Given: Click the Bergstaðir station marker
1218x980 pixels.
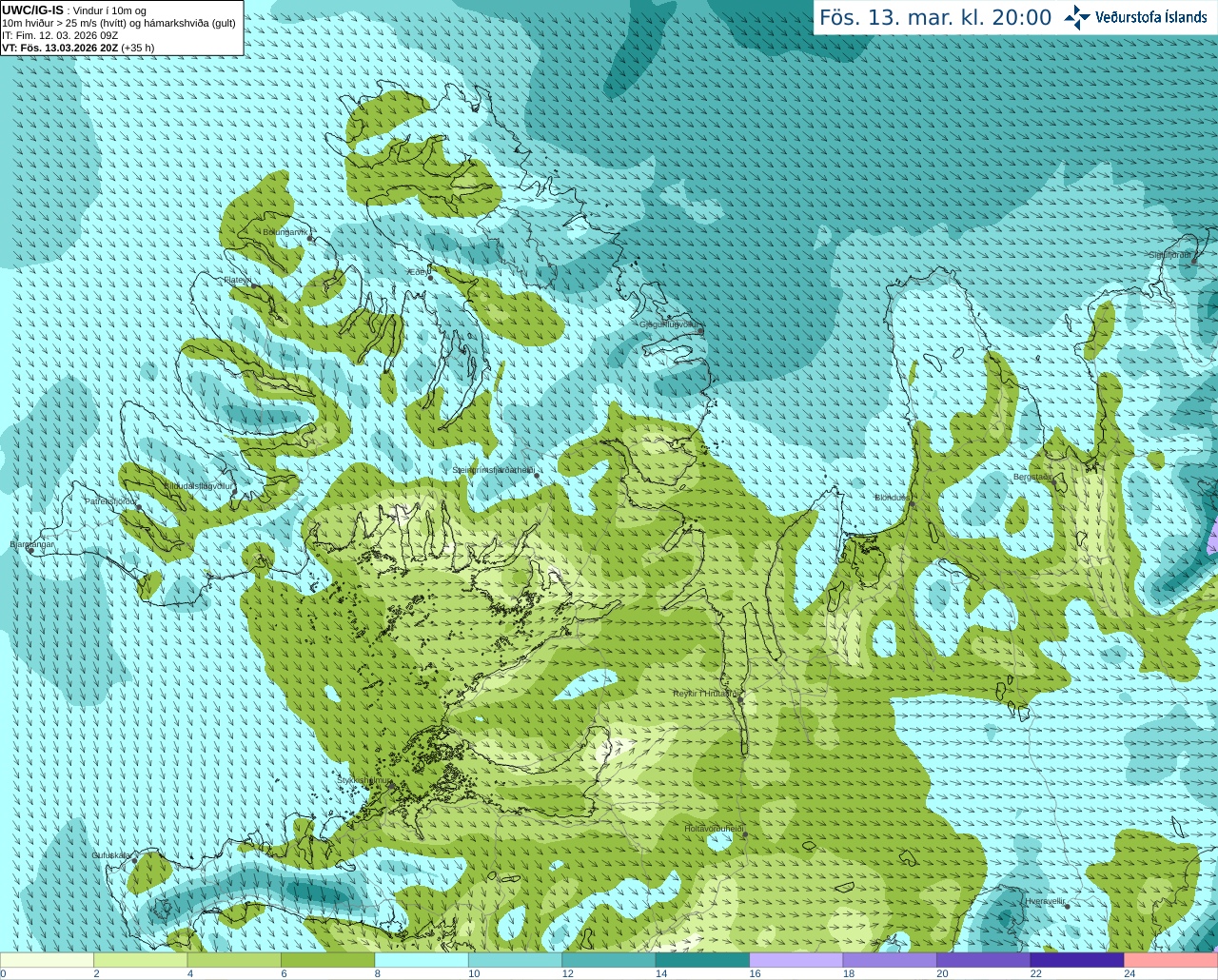Looking at the screenshot, I should [x=1053, y=483].
